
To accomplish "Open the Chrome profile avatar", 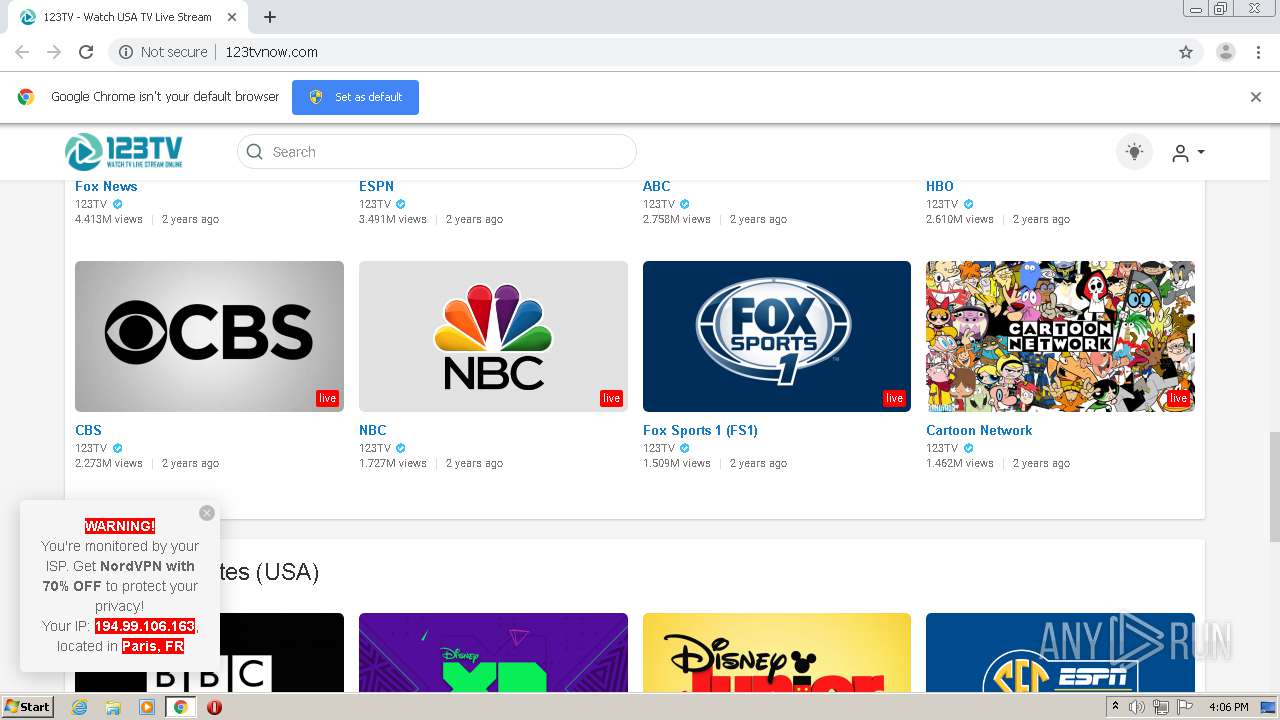I will pos(1226,52).
